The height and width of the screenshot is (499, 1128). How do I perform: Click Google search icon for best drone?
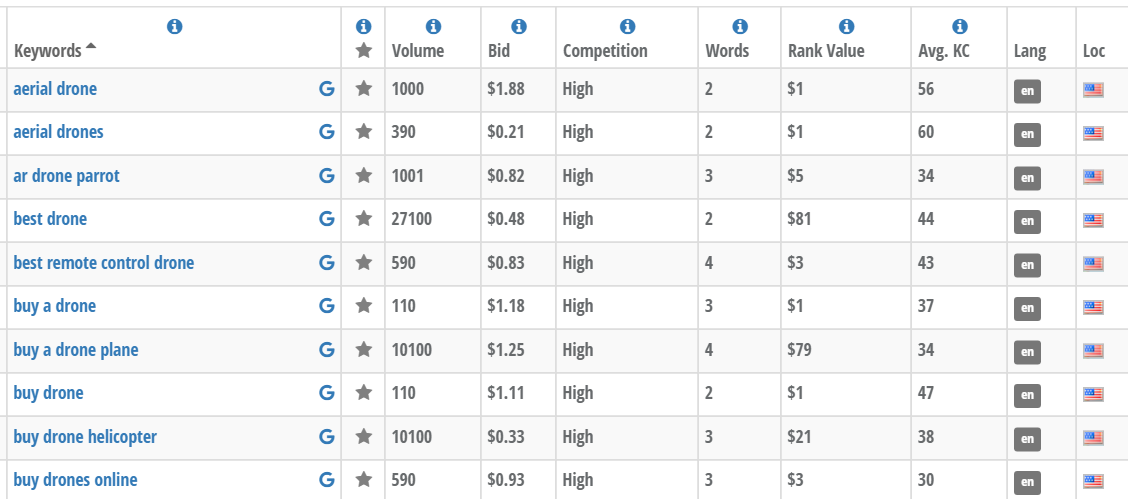coord(326,219)
